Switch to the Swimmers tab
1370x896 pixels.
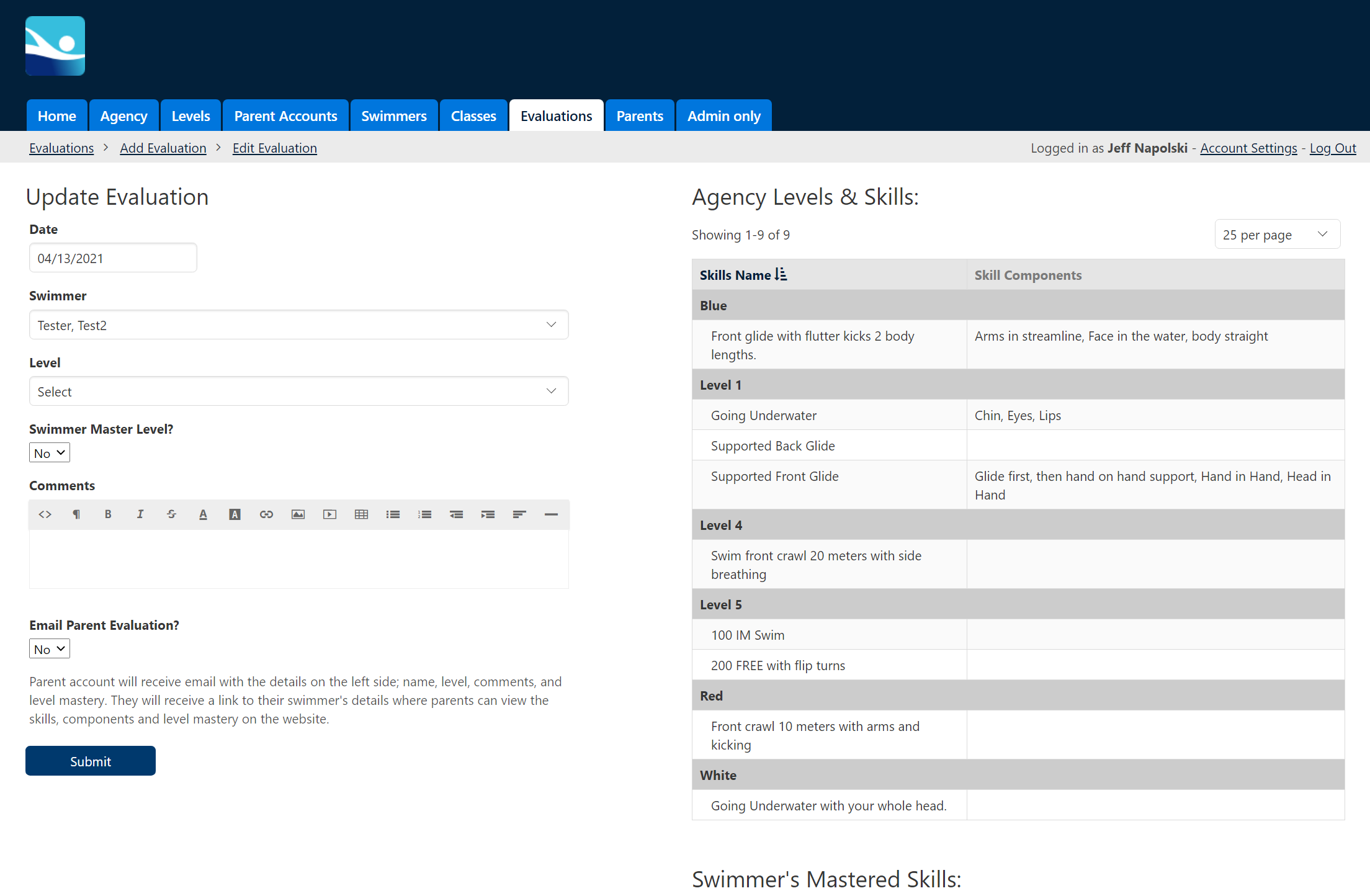coord(393,115)
